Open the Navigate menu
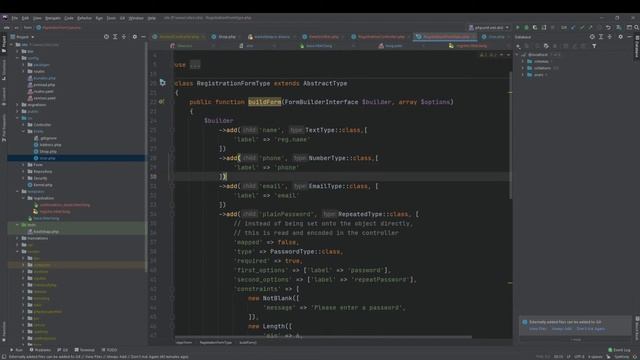Viewport: 640px width, 360px height. click(x=53, y=18)
